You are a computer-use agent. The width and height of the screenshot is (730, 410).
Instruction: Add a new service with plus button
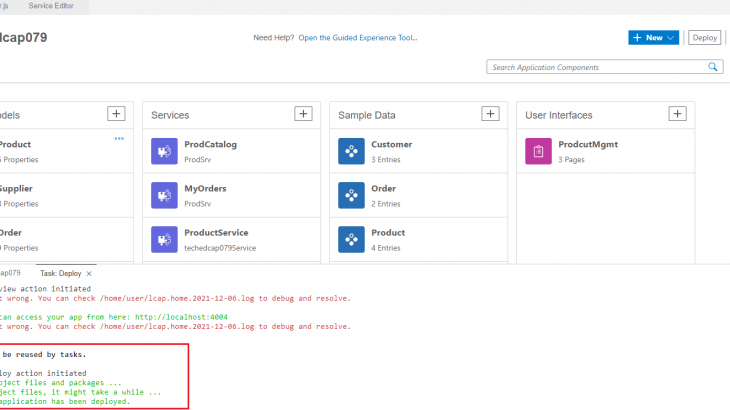304,114
